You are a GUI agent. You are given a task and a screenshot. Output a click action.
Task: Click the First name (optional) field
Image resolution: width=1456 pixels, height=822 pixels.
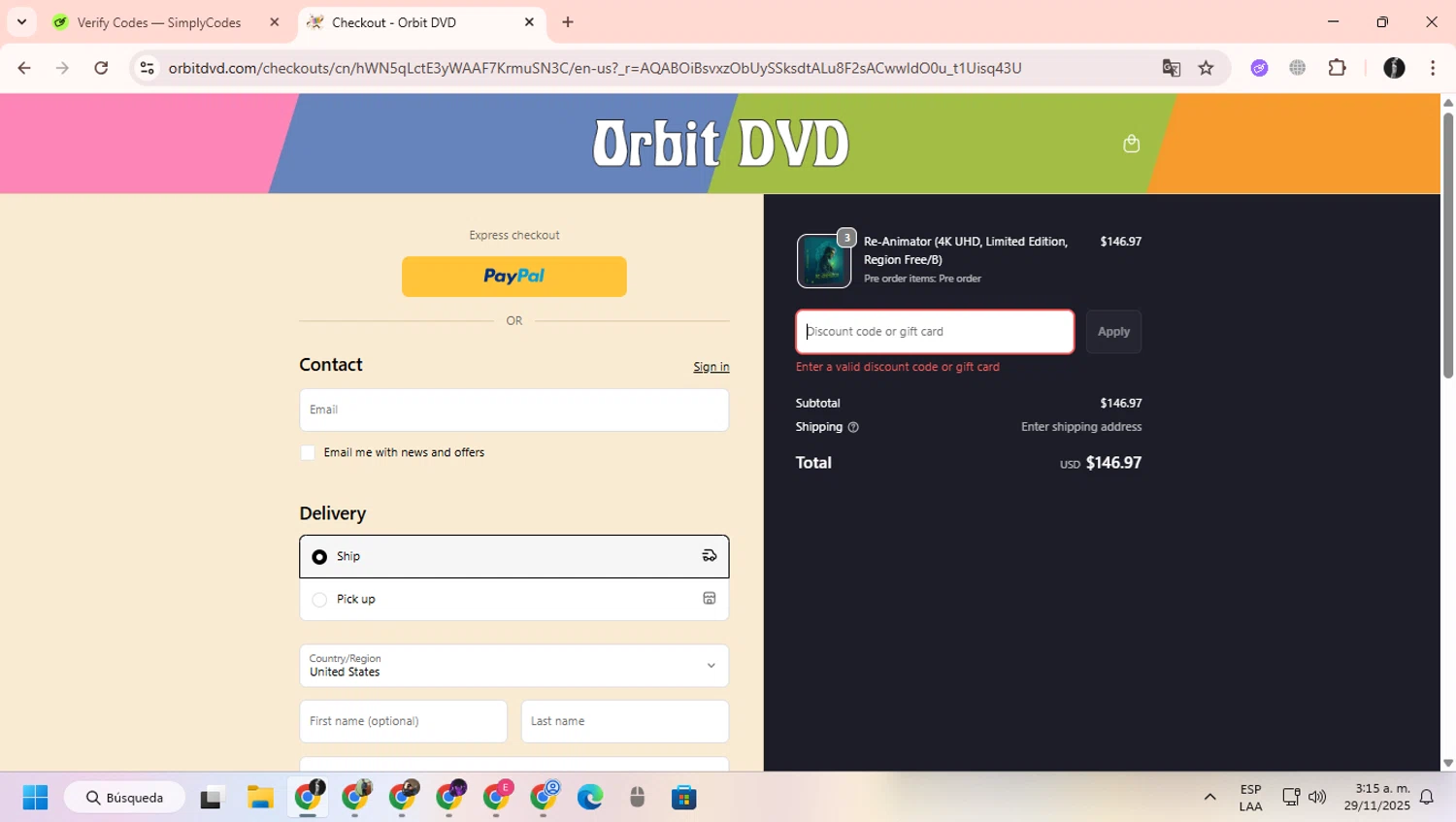[x=404, y=722]
